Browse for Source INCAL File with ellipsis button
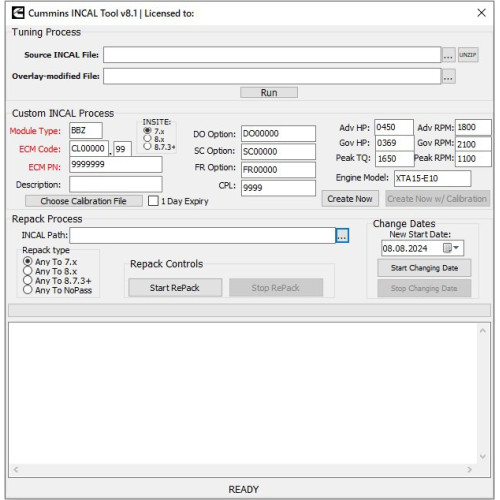500x500 pixels. [448, 55]
